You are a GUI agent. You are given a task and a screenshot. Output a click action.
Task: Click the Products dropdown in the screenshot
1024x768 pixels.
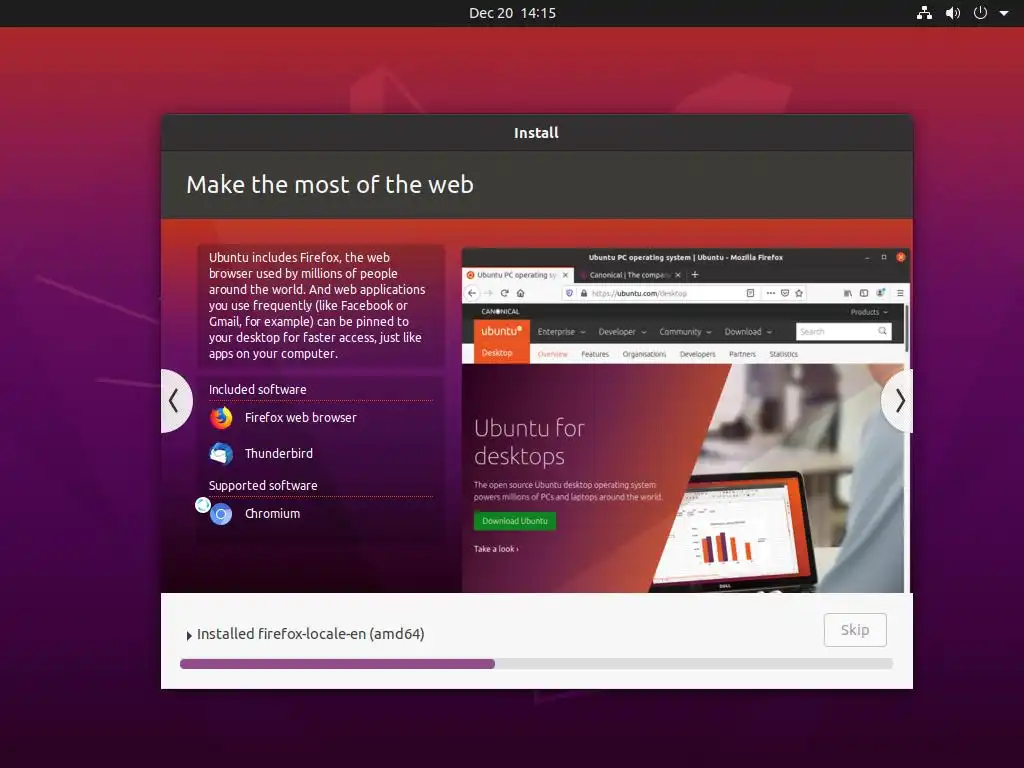[x=869, y=312]
